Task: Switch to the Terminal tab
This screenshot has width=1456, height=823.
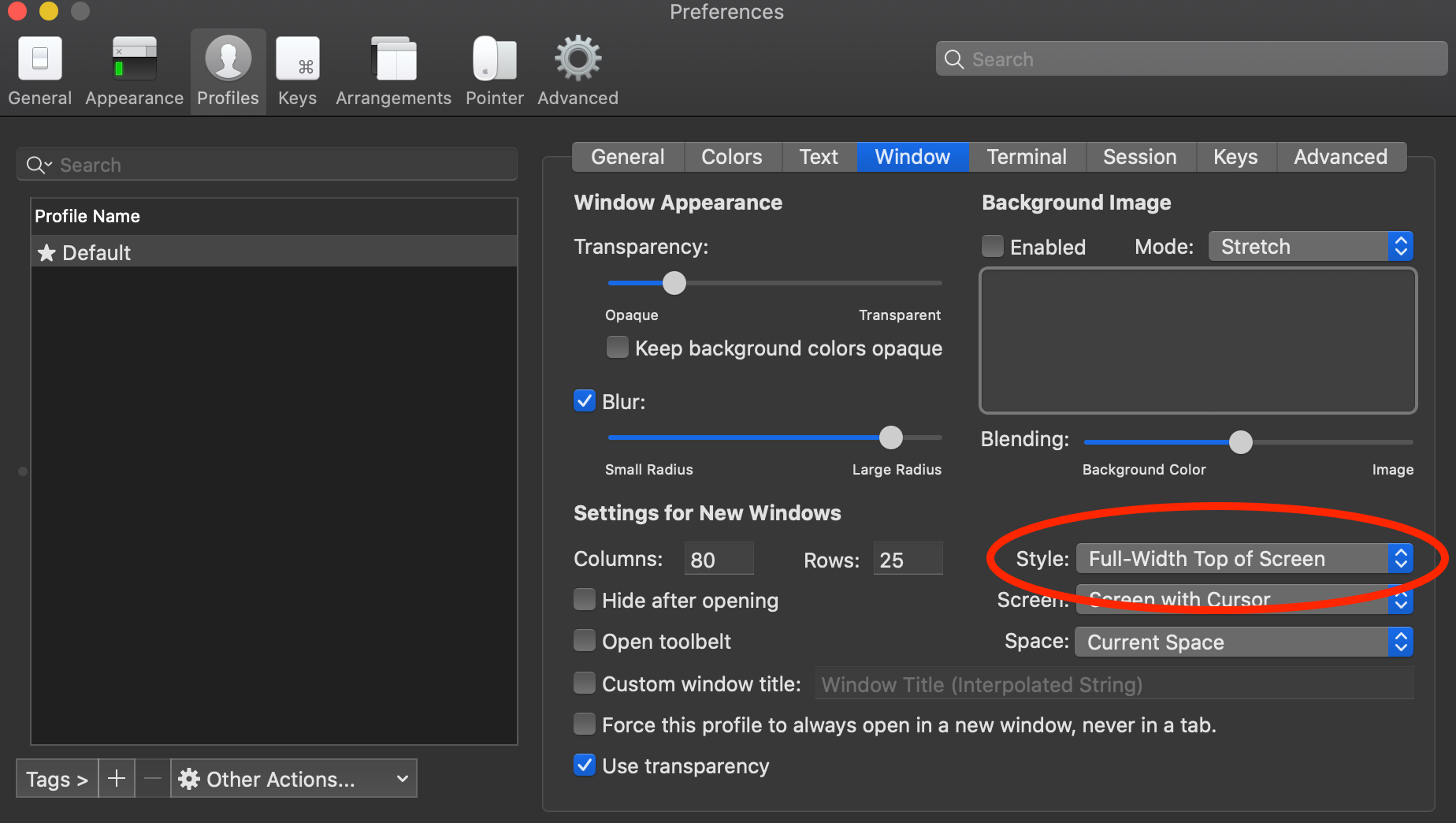Action: click(1027, 157)
